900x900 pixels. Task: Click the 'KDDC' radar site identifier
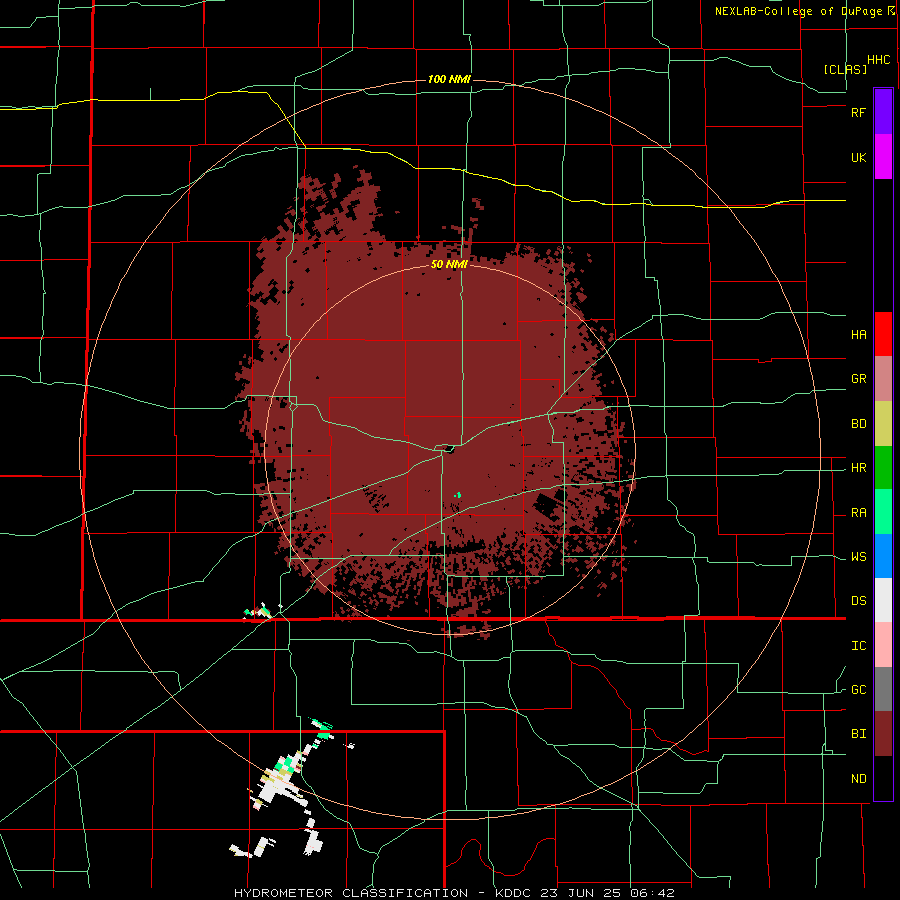click(514, 893)
